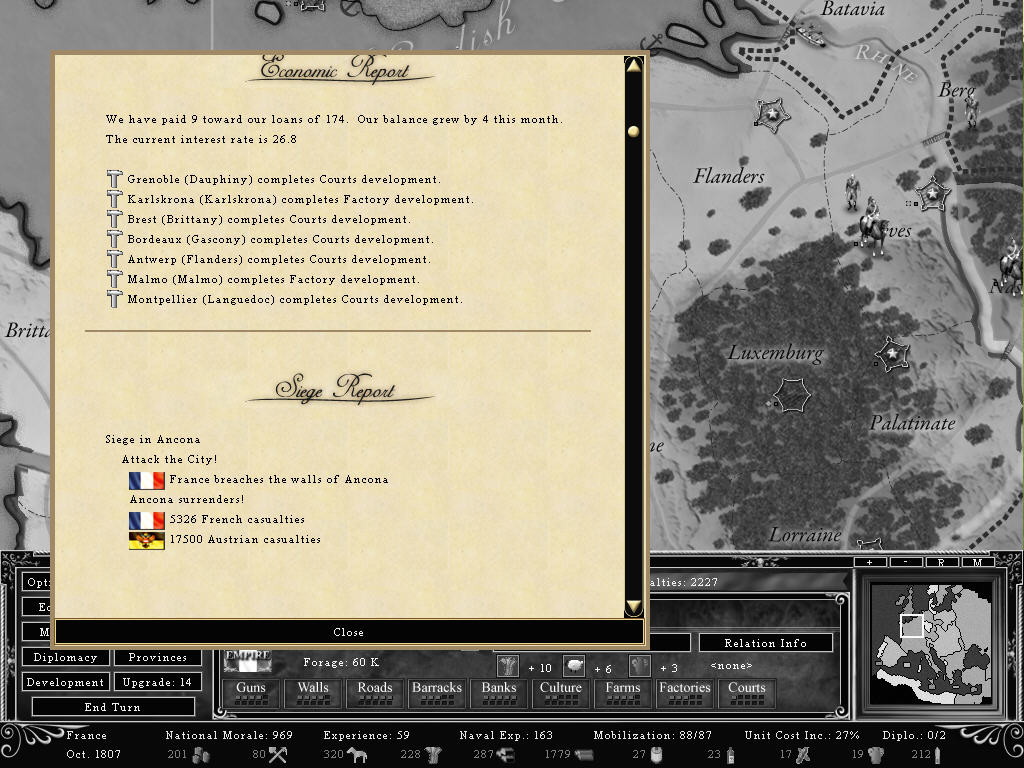
Task: Click 'The current interest rate is 26.8'
Action: 201,139
